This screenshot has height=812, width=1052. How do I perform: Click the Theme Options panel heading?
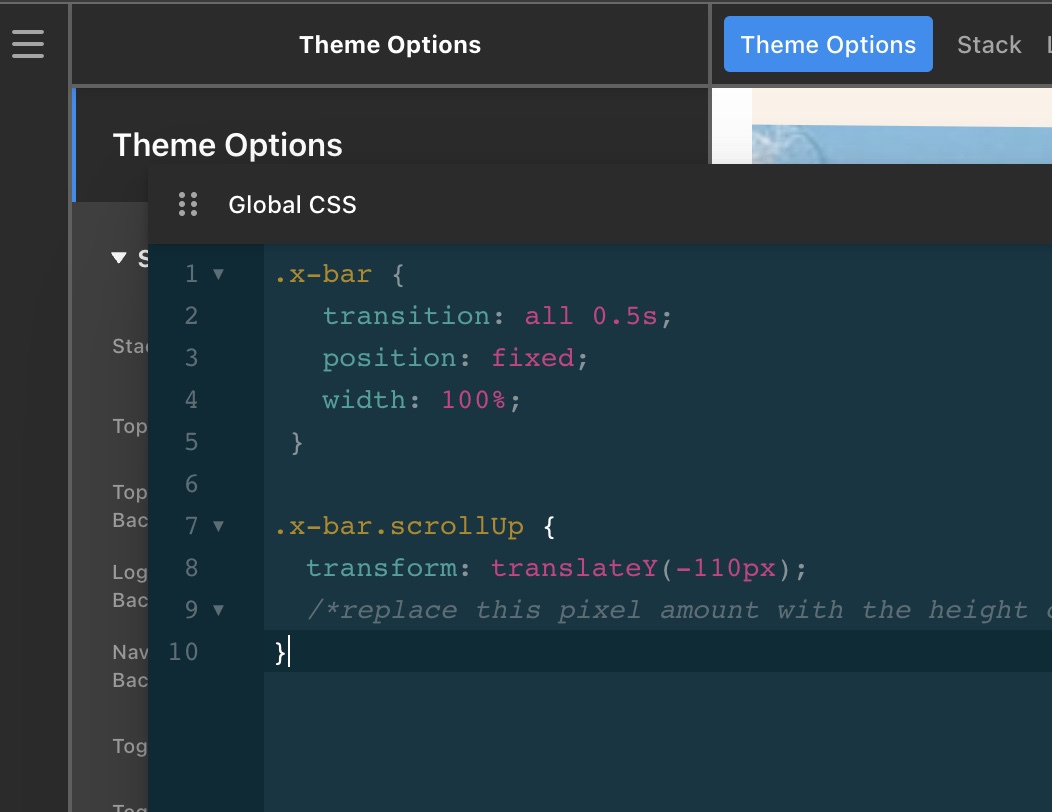[x=227, y=145]
